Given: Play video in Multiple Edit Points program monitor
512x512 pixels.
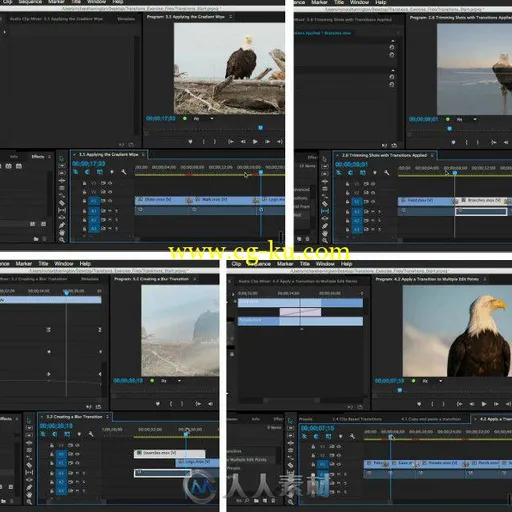Looking at the screenshot, I should [x=484, y=404].
